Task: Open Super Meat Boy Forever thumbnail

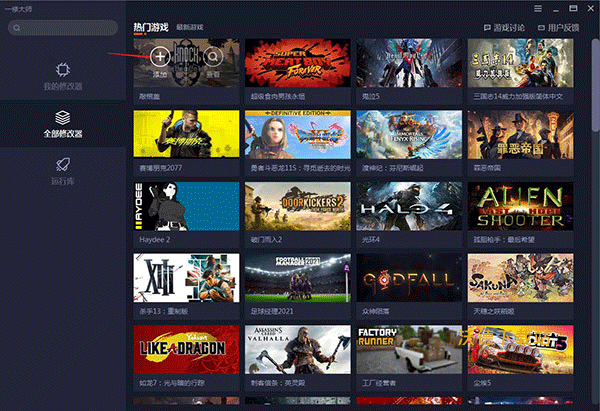Action: point(297,62)
